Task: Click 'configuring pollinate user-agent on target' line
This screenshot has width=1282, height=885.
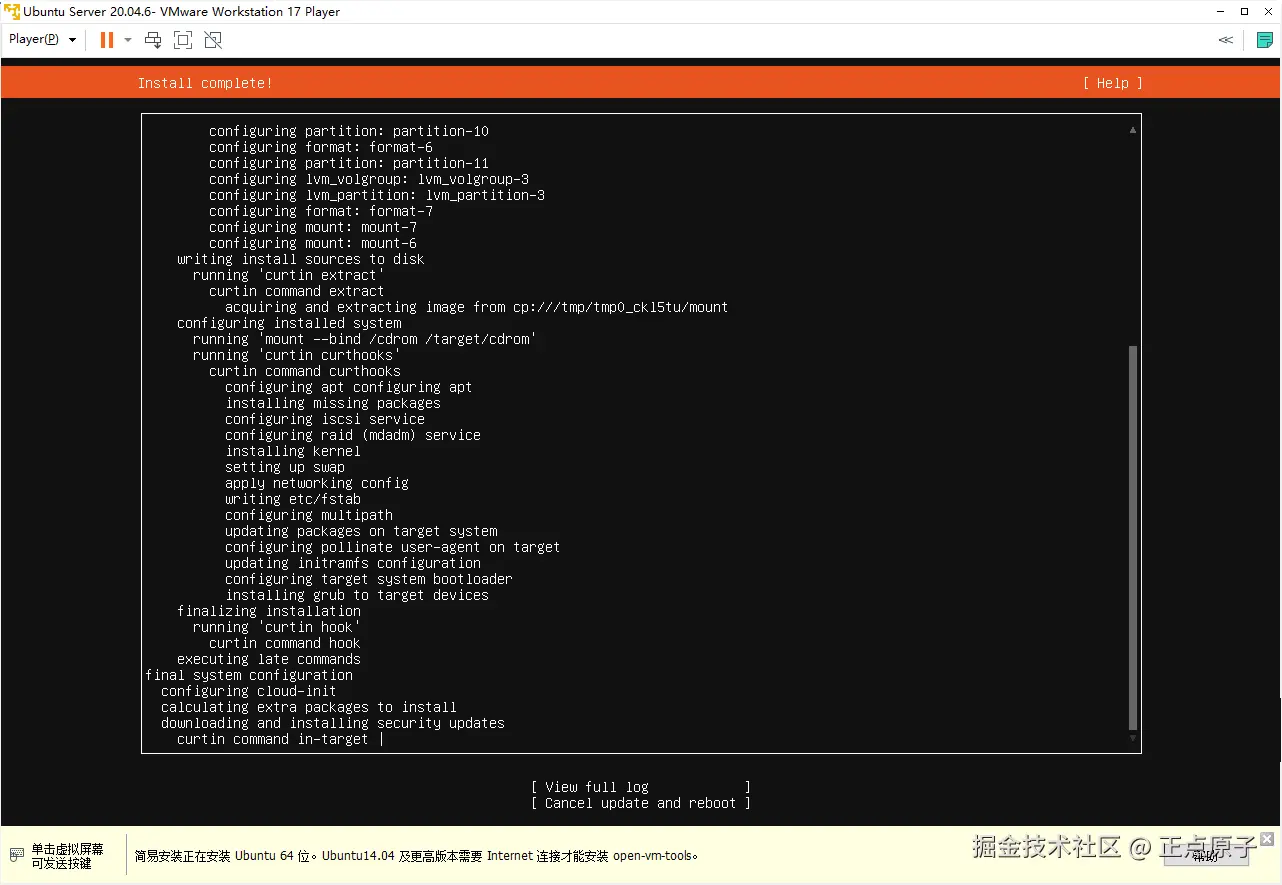Action: (393, 547)
